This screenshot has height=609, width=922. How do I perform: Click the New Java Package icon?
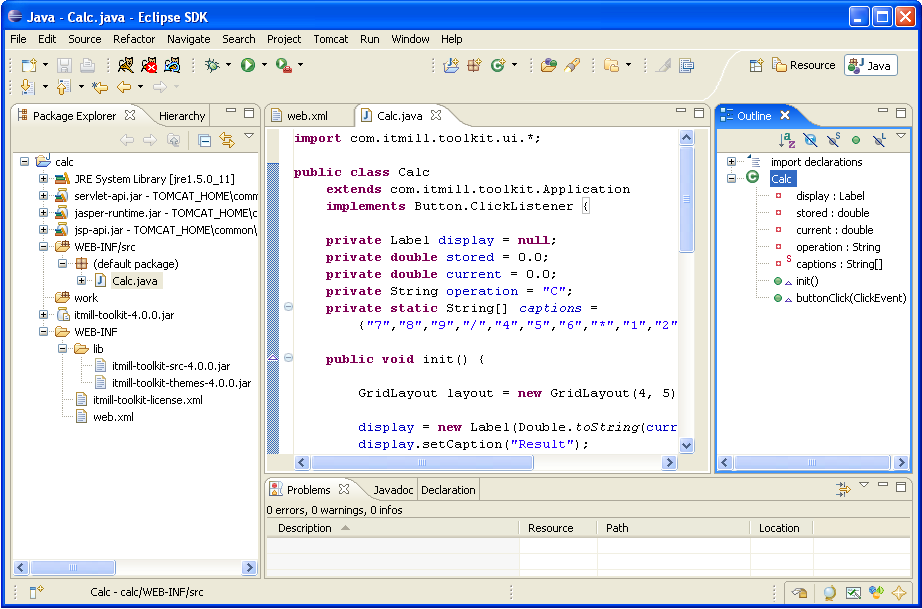[474, 65]
